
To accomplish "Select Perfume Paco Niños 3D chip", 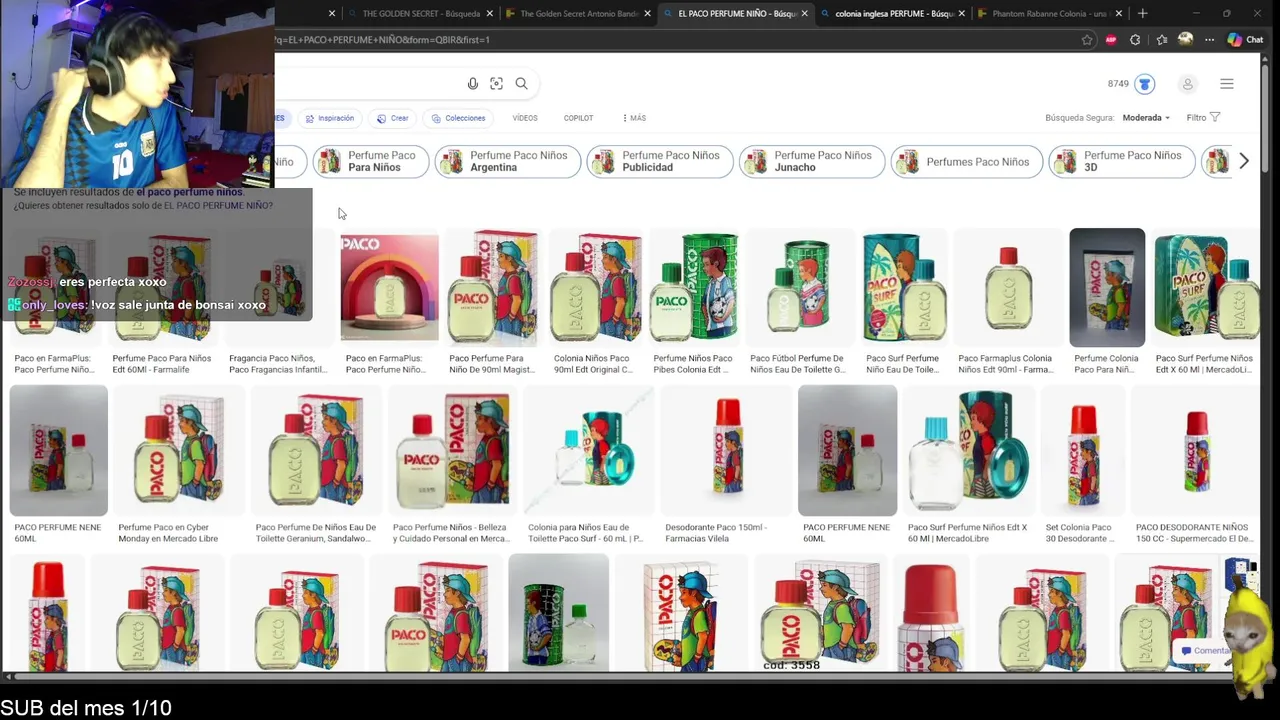I will point(1122,161).
